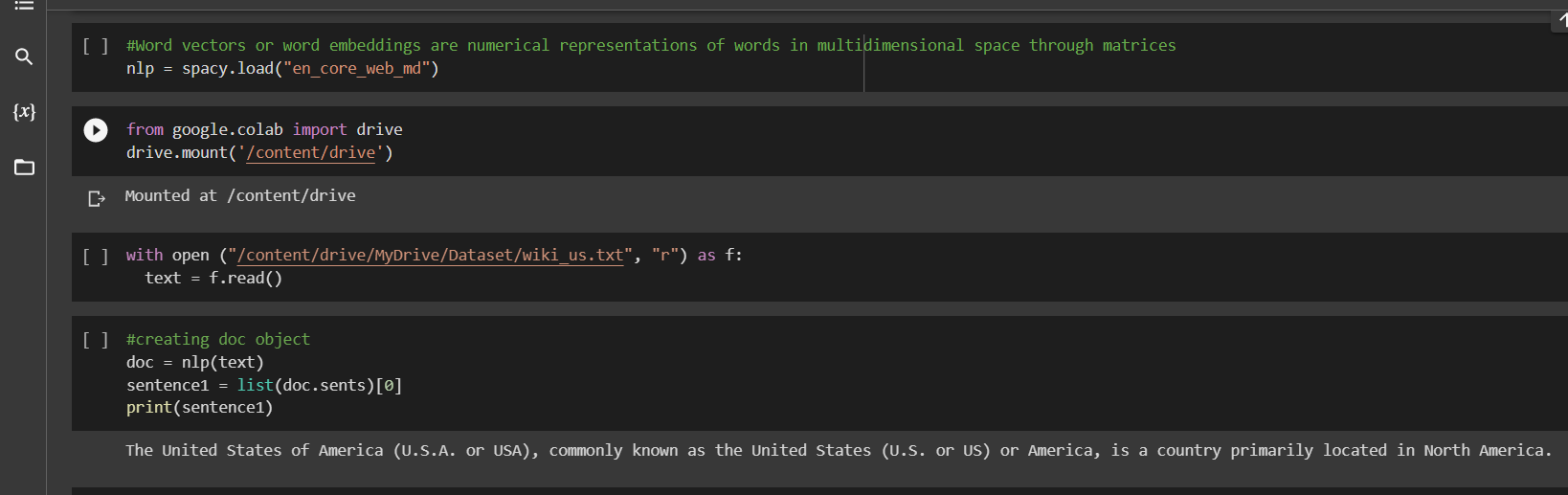Place cursor on nlp = spacy.load line
Viewport: 1568px width, 495px height.
pyautogui.click(x=282, y=68)
